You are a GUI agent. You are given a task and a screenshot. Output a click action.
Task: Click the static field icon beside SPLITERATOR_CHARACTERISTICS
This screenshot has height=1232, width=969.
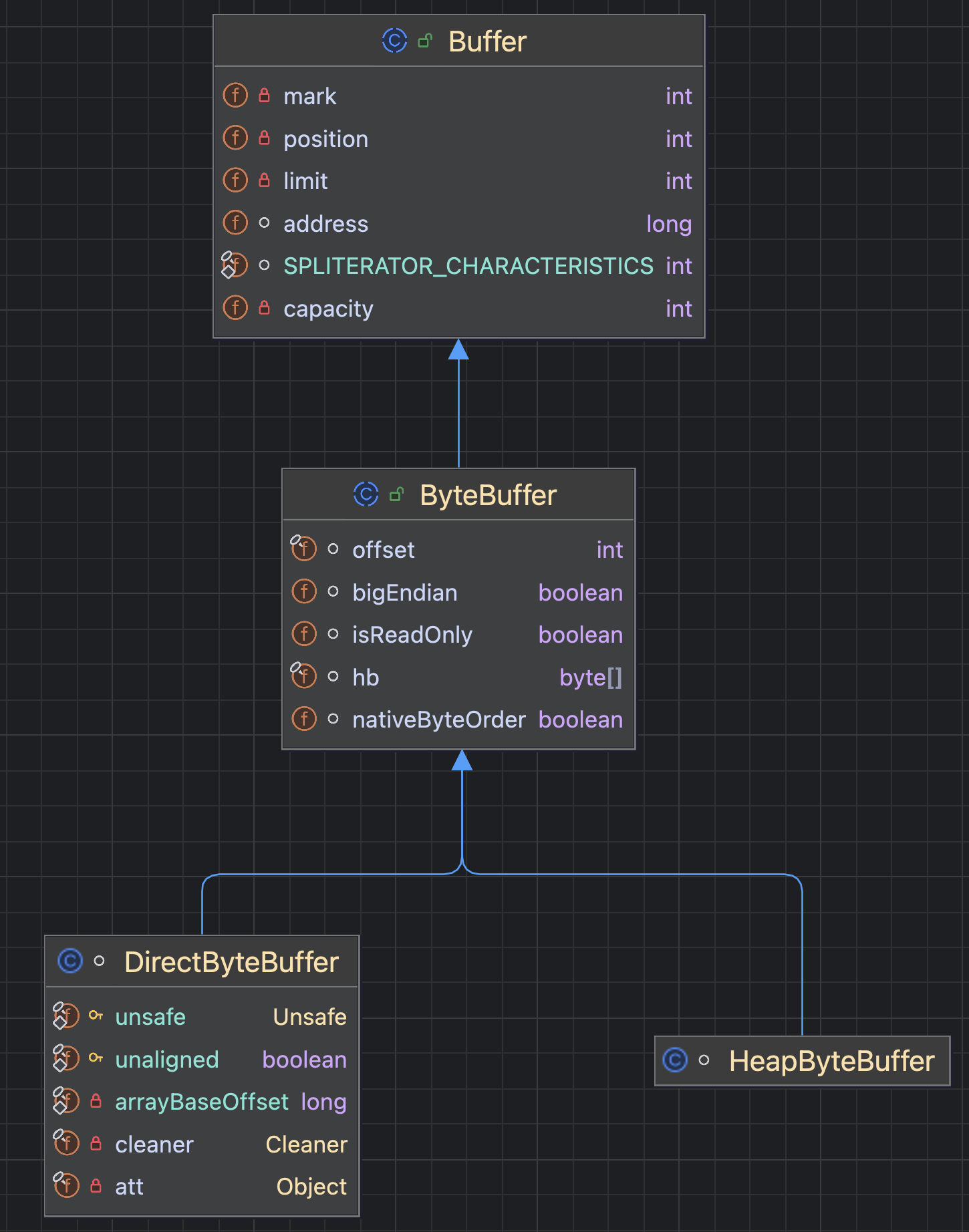(x=234, y=265)
